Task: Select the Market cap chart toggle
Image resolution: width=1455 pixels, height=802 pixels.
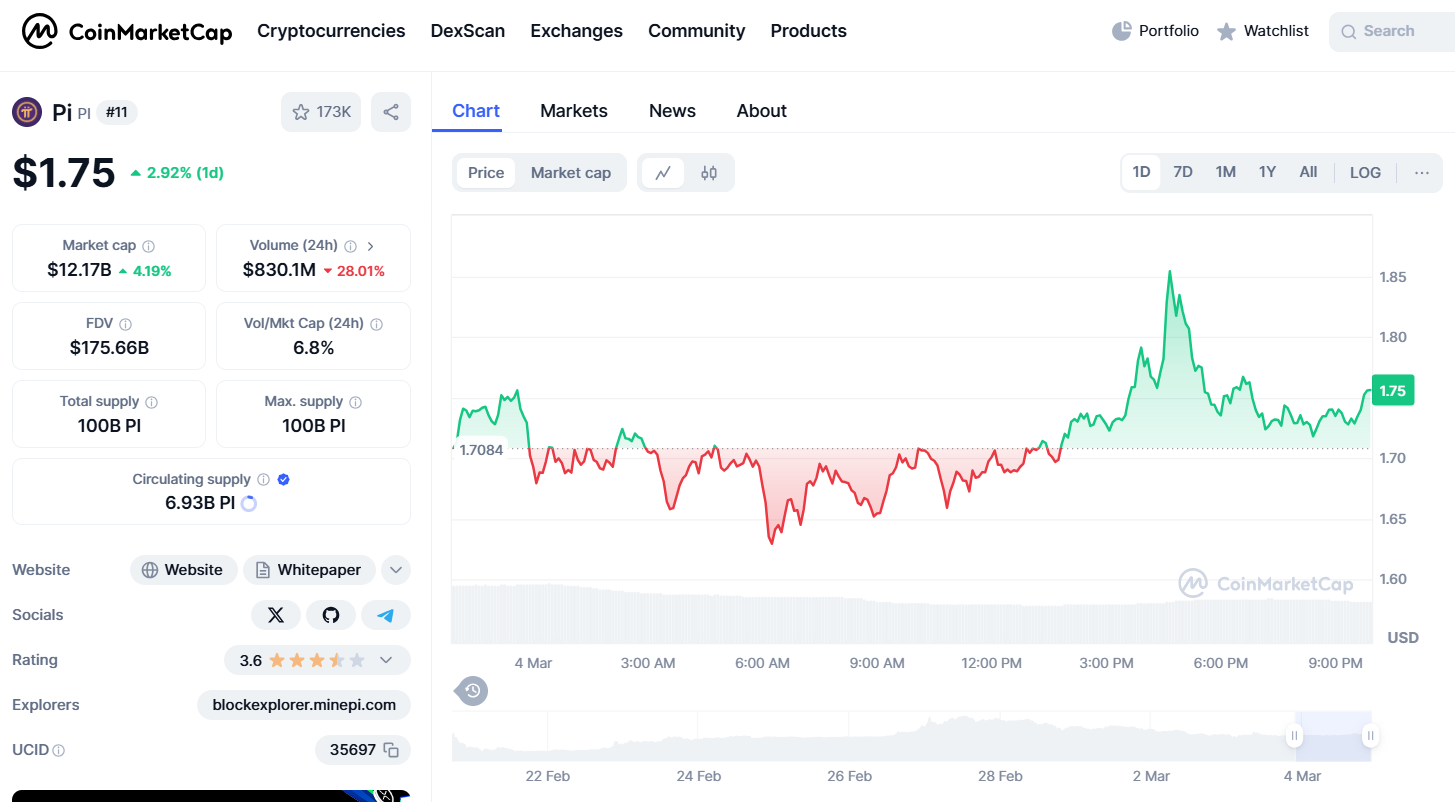Action: tap(571, 173)
